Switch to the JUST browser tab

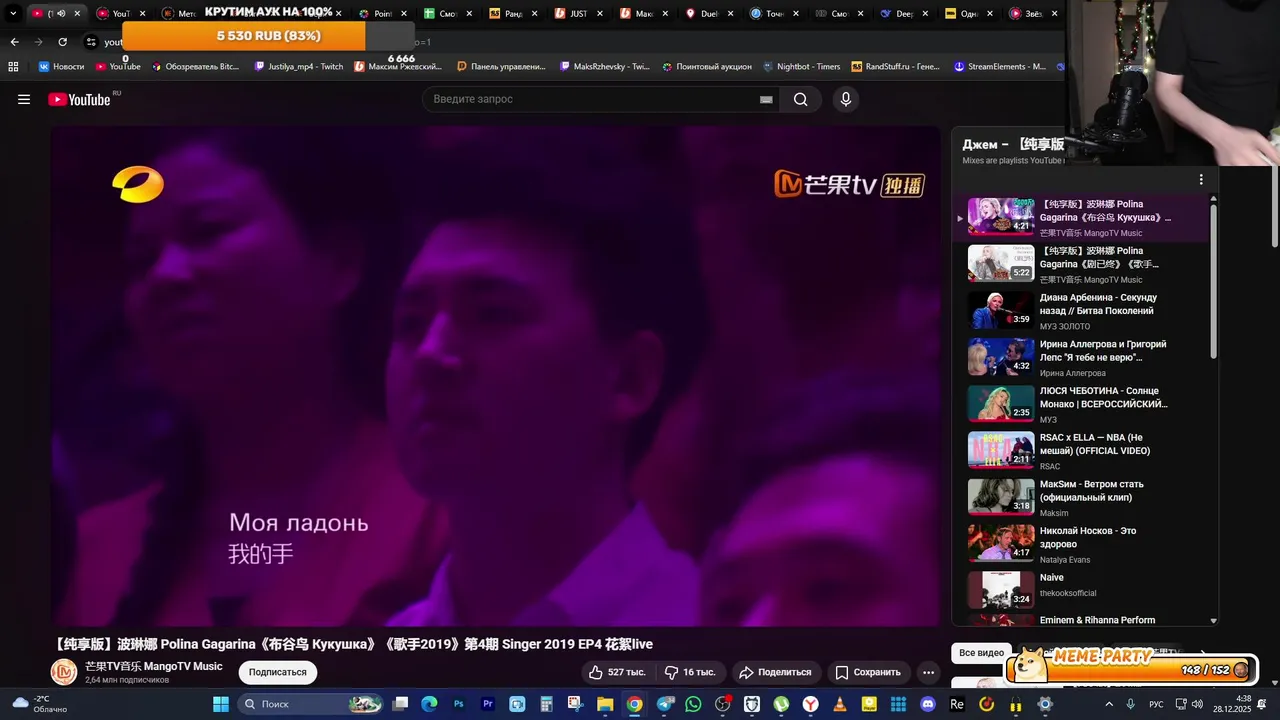click(x=578, y=13)
